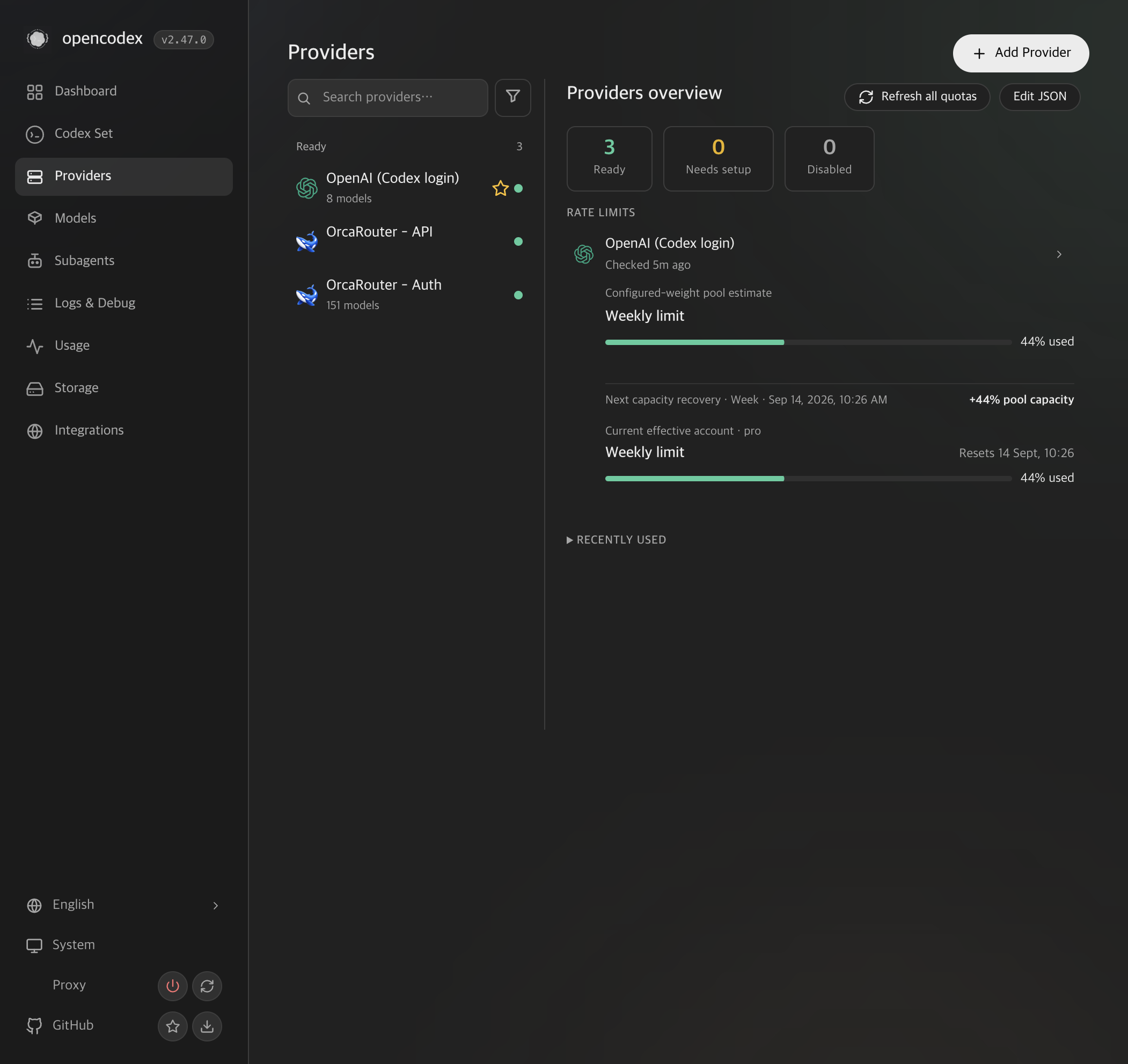Image resolution: width=1128 pixels, height=1064 pixels.
Task: Click "Checked 5m ago" text
Action: [x=647, y=265]
